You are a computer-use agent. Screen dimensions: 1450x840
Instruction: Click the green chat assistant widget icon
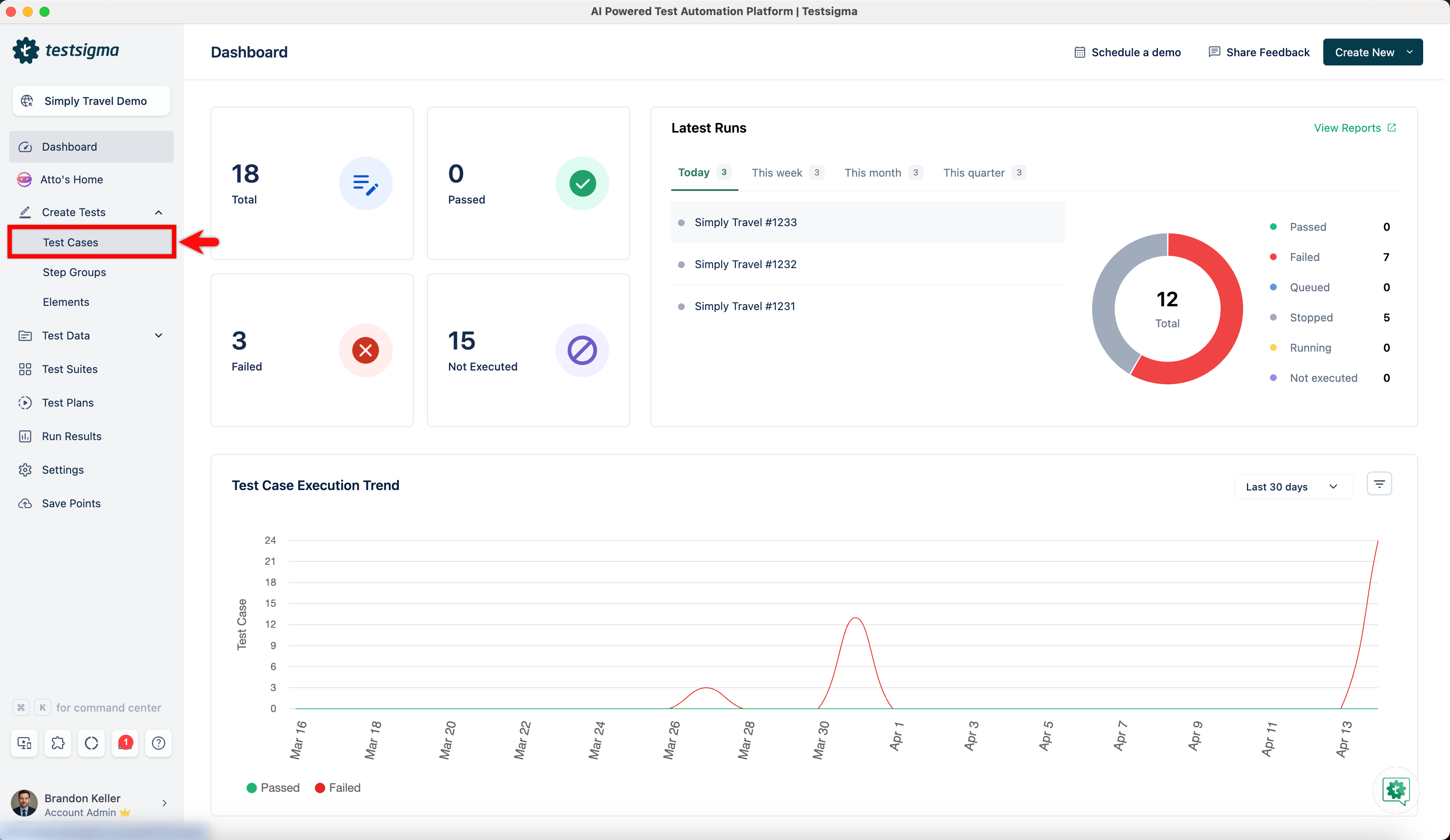coord(1395,790)
